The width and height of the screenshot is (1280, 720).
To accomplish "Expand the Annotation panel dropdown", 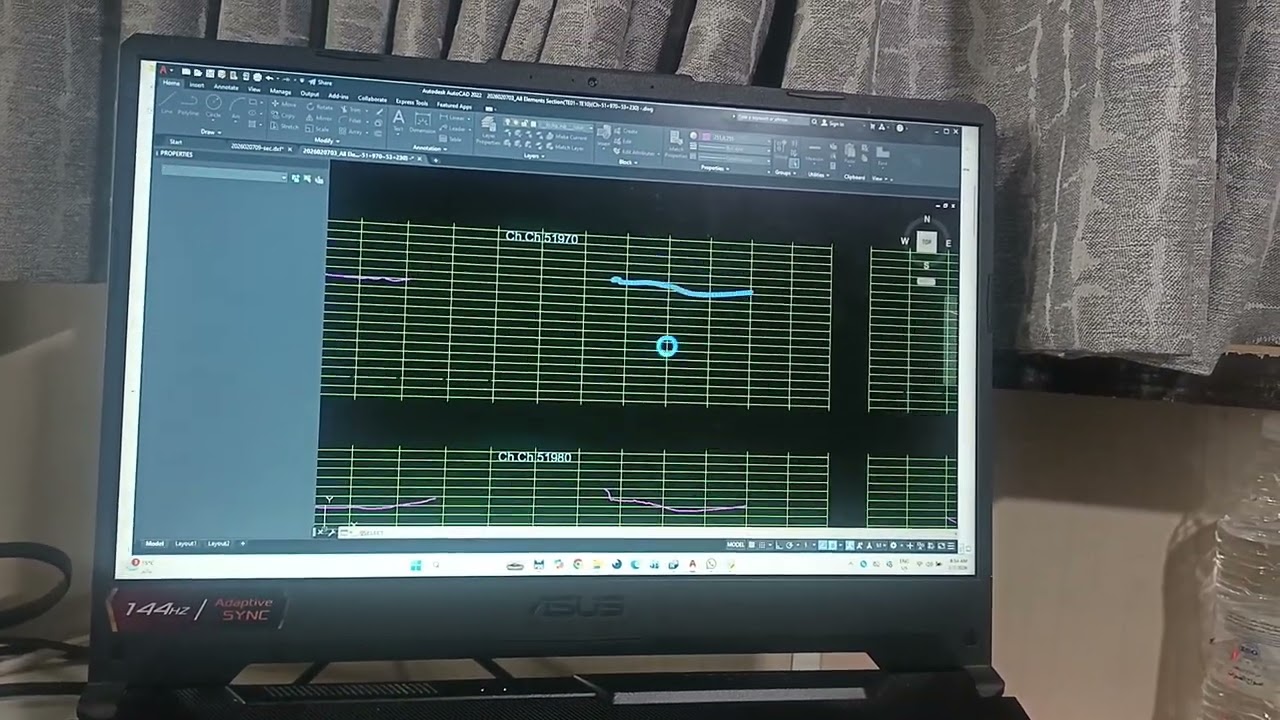I will point(429,148).
